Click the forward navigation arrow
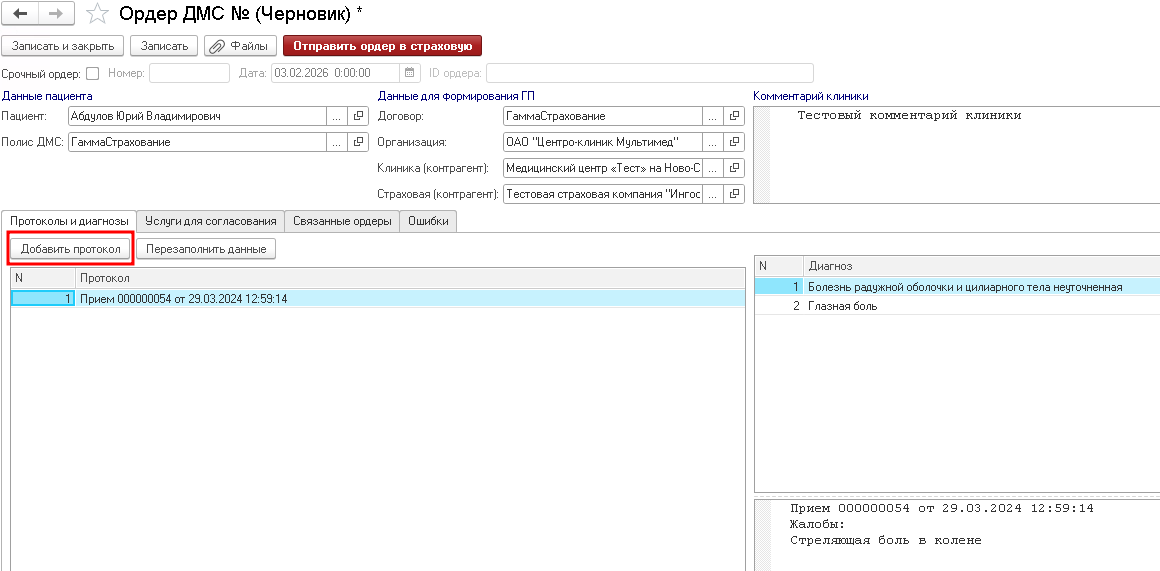This screenshot has width=1160, height=571. point(56,14)
